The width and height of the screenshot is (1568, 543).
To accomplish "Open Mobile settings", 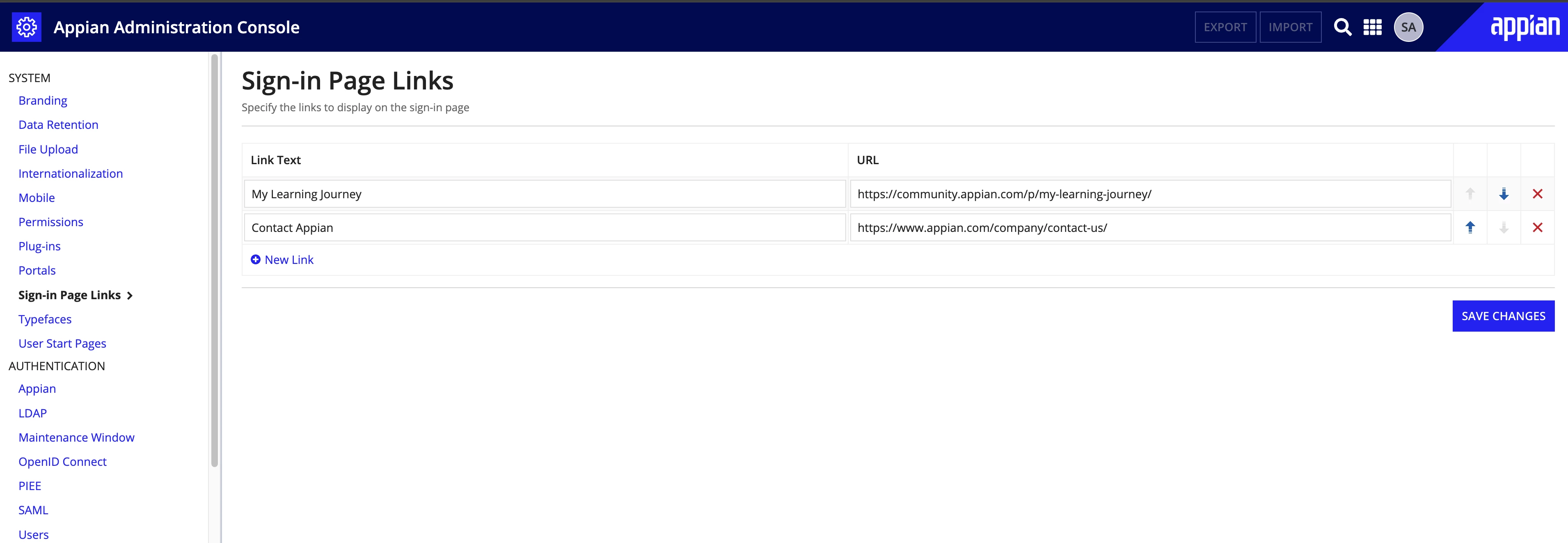I will (x=37, y=198).
